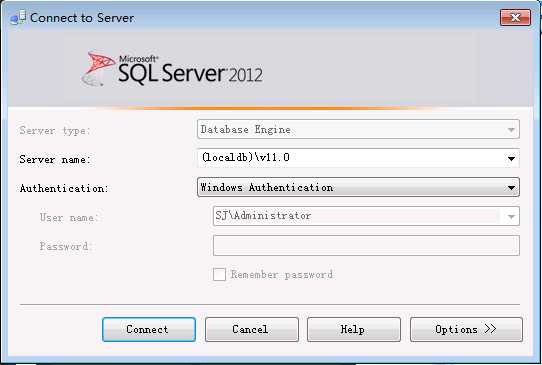The width and height of the screenshot is (542, 365).
Task: Click the Microsoft SQL Server 2012 logo
Action: (x=172, y=68)
